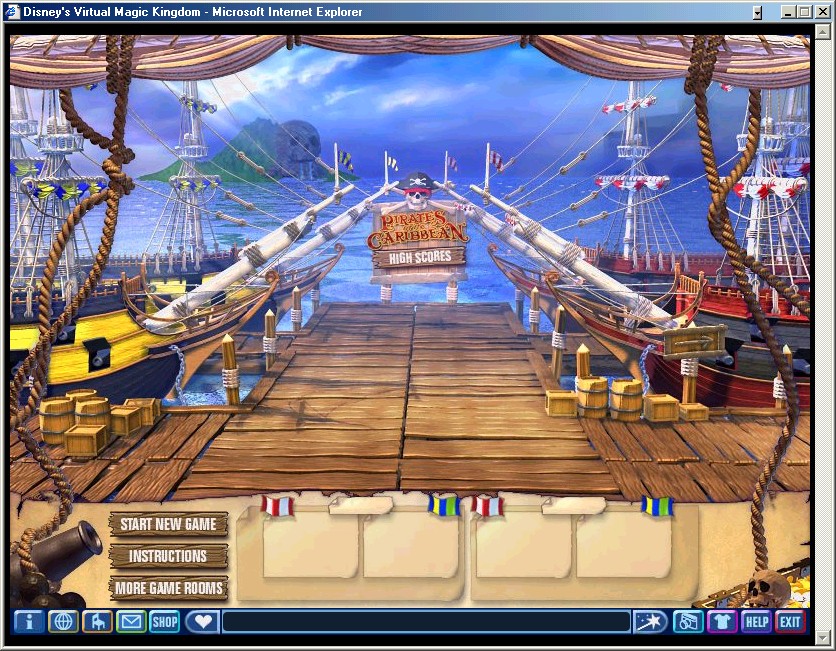The width and height of the screenshot is (836, 651).
Task: Click the wooden arrow sign on dock
Action: (694, 341)
